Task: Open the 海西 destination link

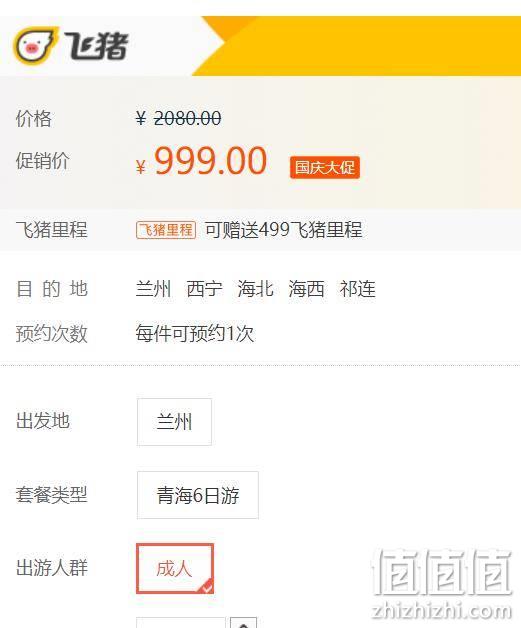Action: pyautogui.click(x=306, y=289)
